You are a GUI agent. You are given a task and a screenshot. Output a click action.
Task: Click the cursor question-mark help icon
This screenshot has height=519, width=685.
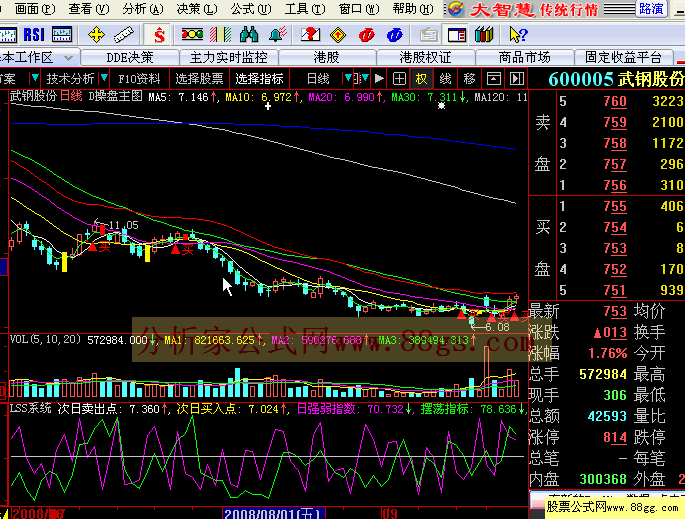[519, 35]
